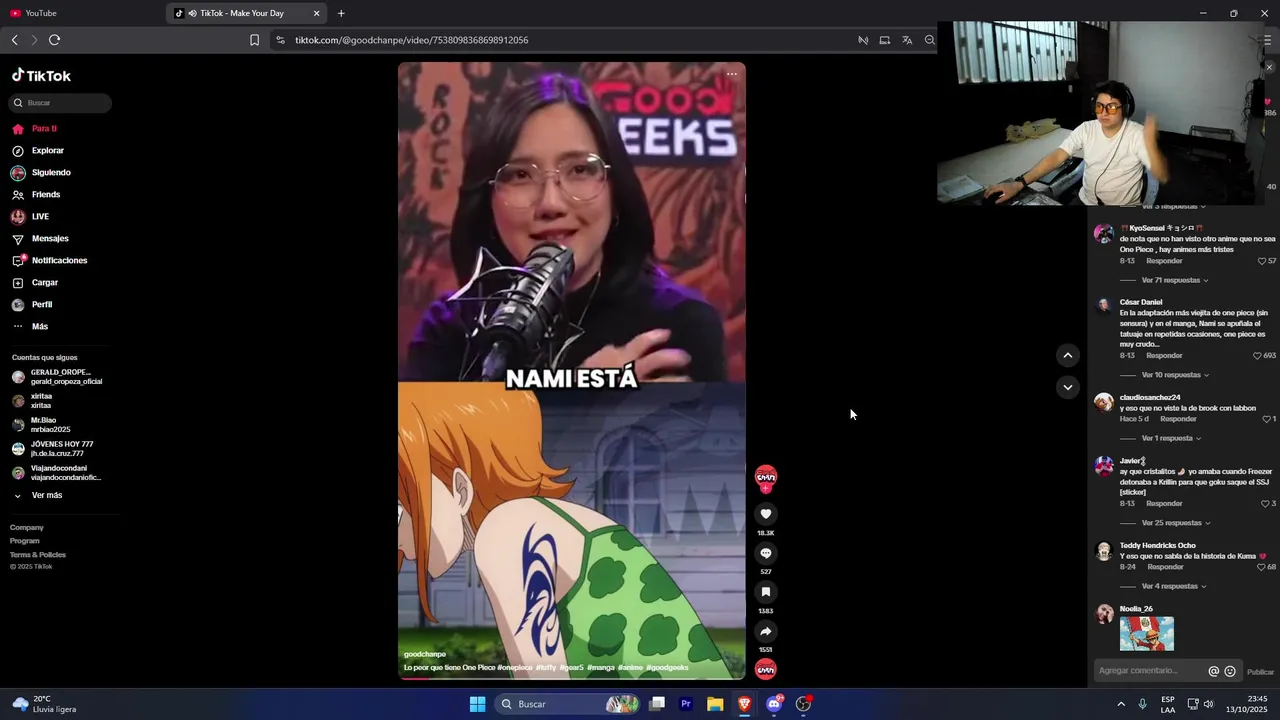Open Windows Start menu
This screenshot has width=1280, height=720.
click(x=478, y=704)
